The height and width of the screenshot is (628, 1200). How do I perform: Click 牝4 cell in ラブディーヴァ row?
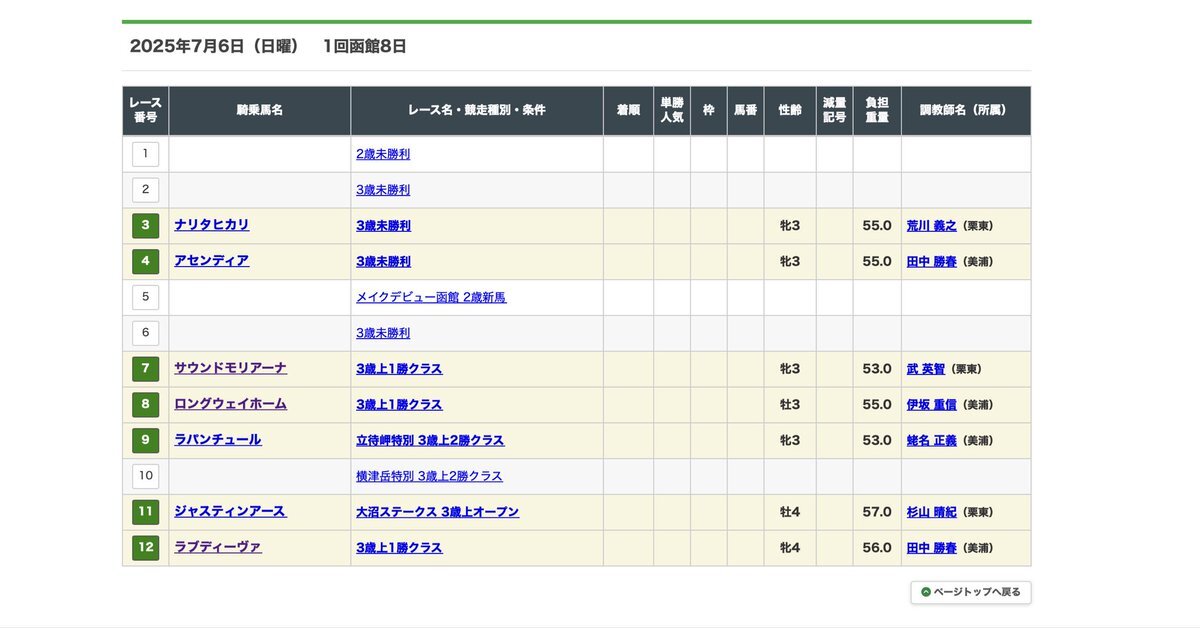790,548
